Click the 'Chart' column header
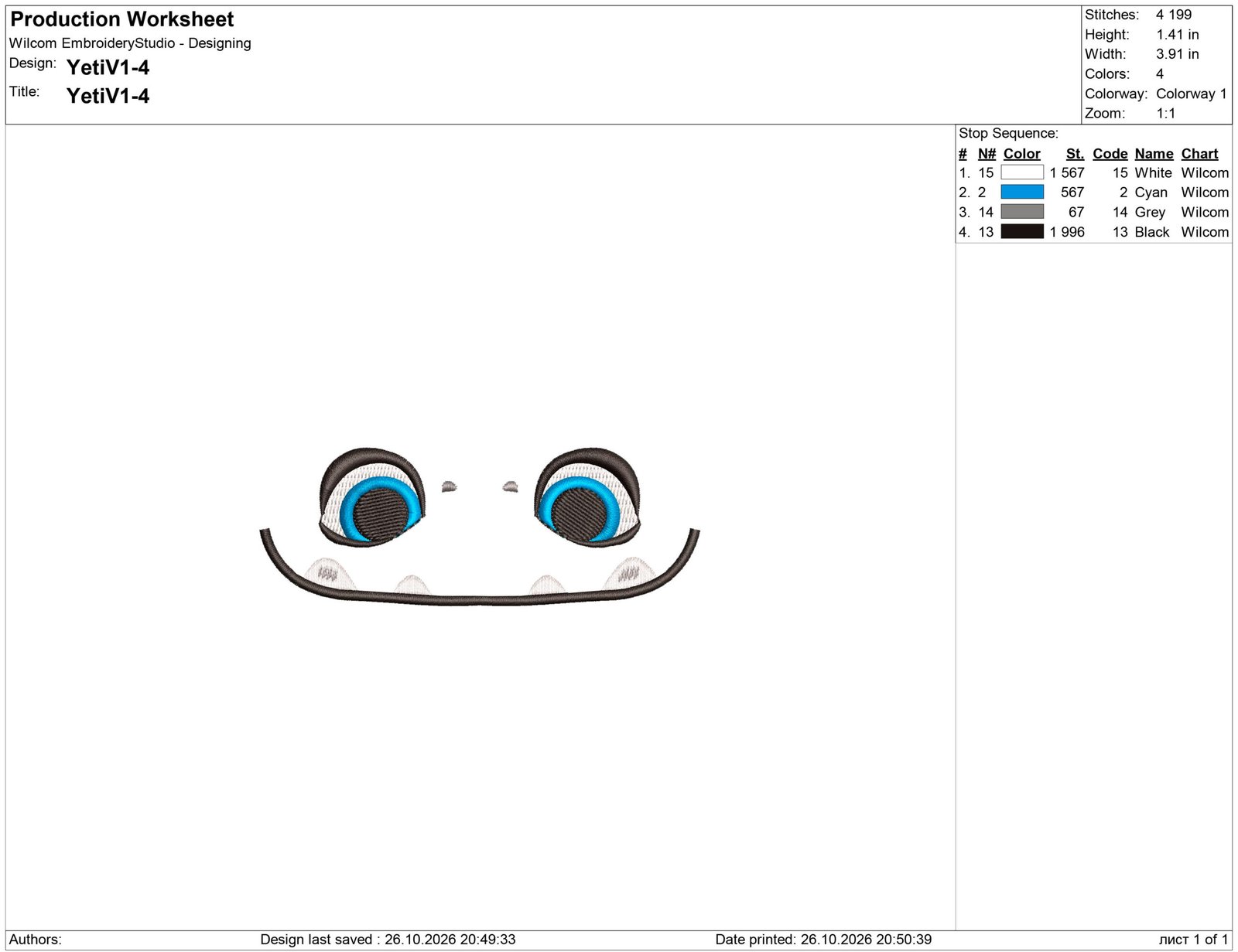The width and height of the screenshot is (1238, 952). (x=1199, y=154)
